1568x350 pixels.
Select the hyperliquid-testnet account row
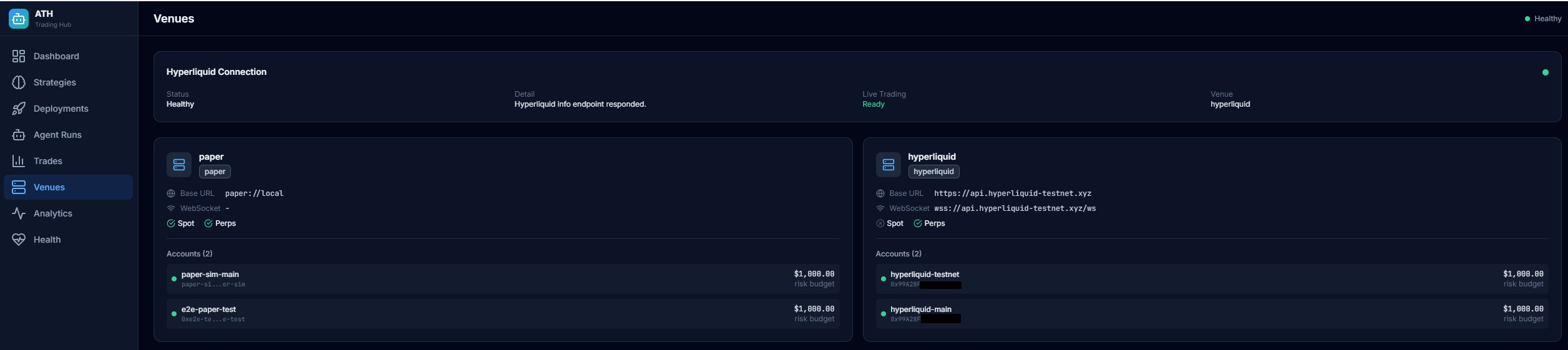pos(1211,279)
